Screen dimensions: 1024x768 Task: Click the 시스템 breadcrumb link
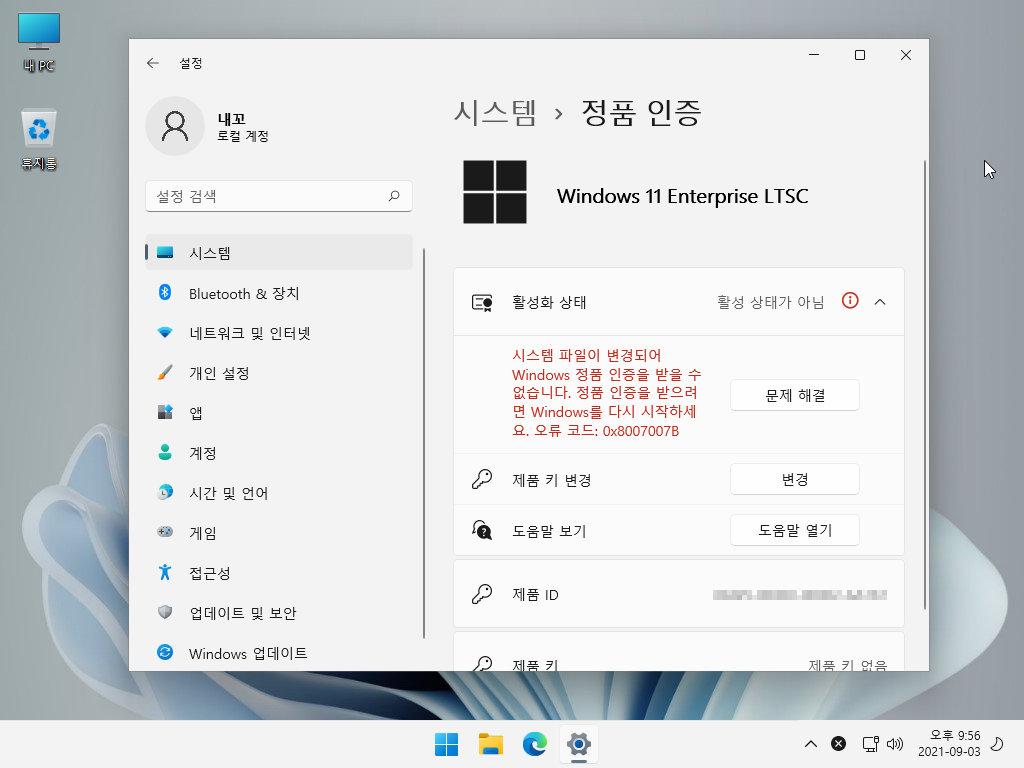[495, 113]
